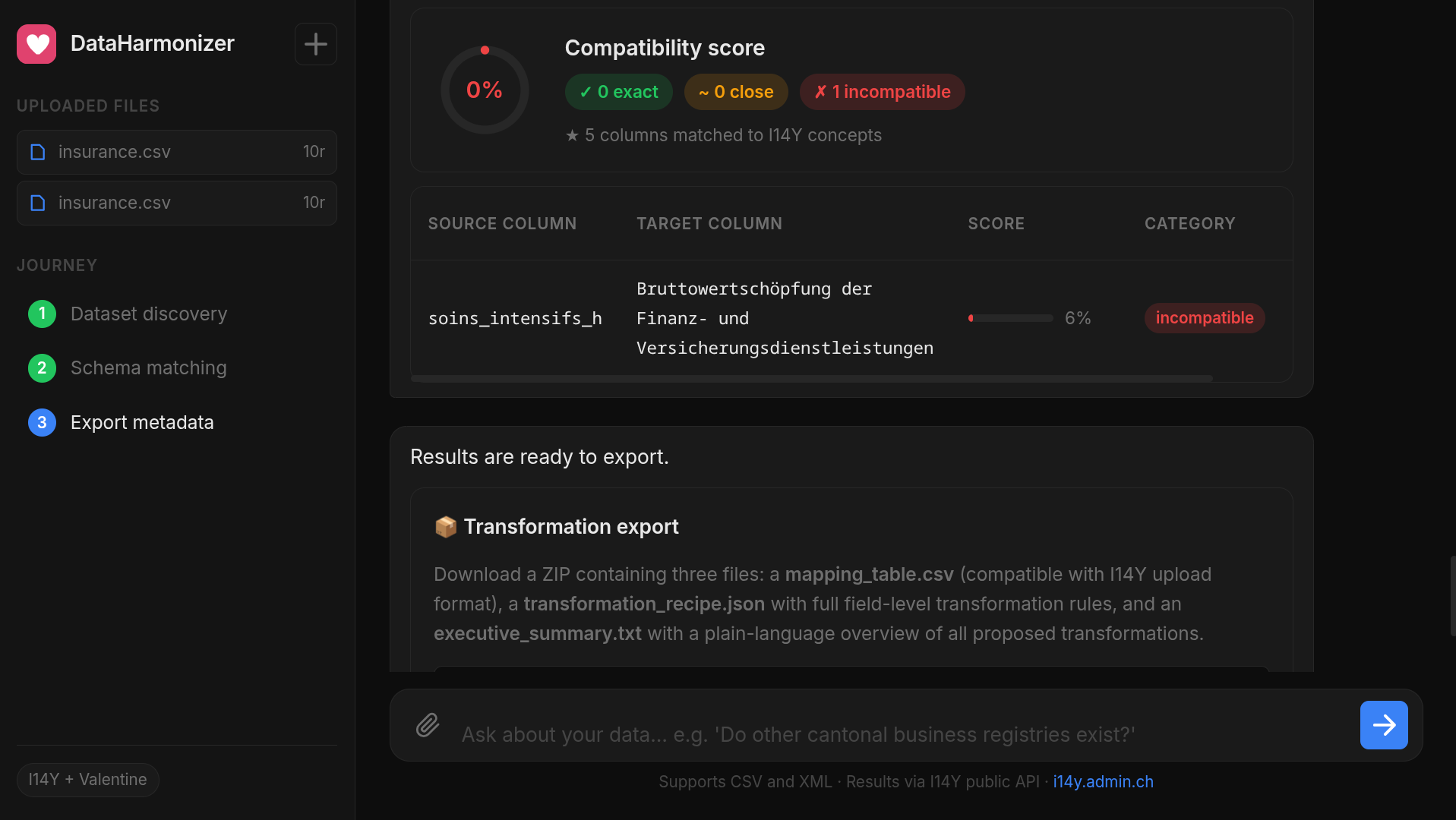
Task: Click the 0 close badge
Action: [736, 92]
